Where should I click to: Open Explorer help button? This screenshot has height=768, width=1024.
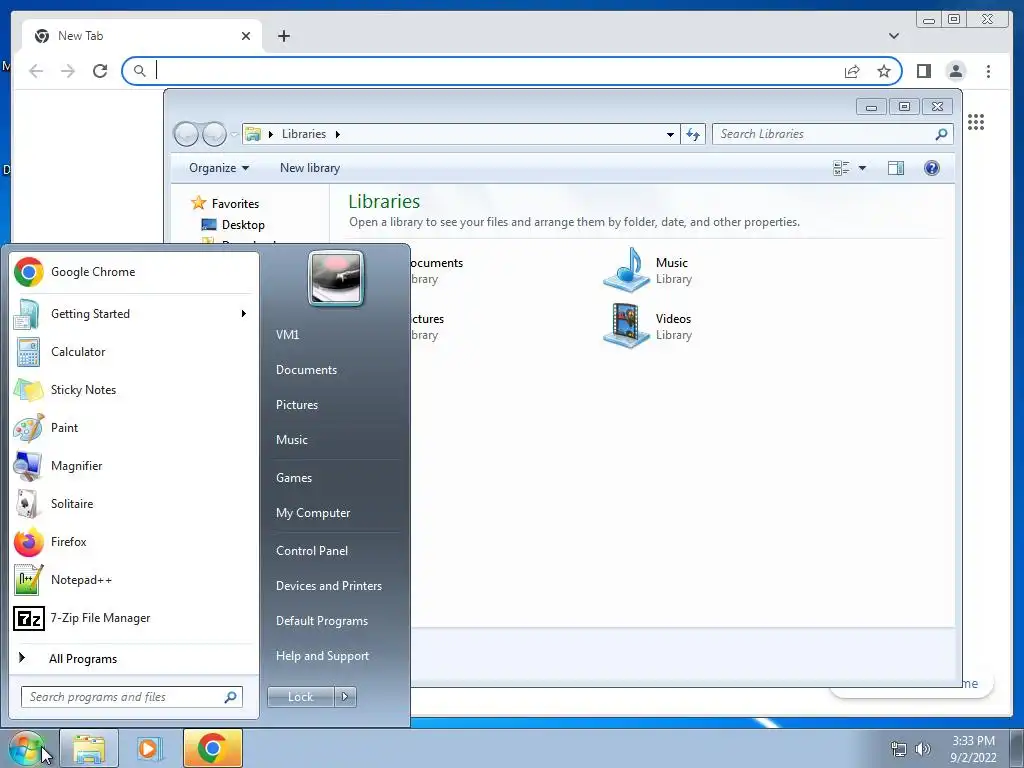pyautogui.click(x=932, y=168)
